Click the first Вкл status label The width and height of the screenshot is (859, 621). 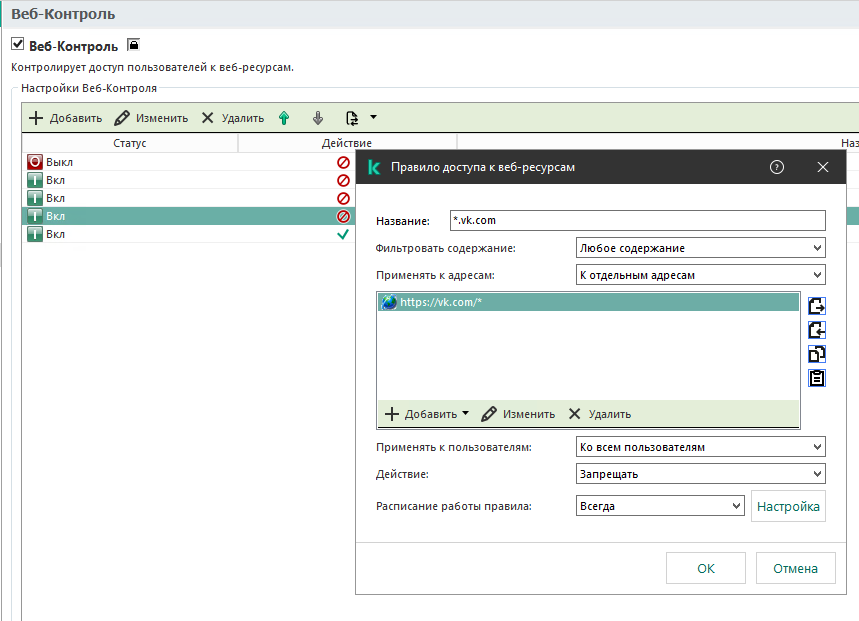point(55,180)
